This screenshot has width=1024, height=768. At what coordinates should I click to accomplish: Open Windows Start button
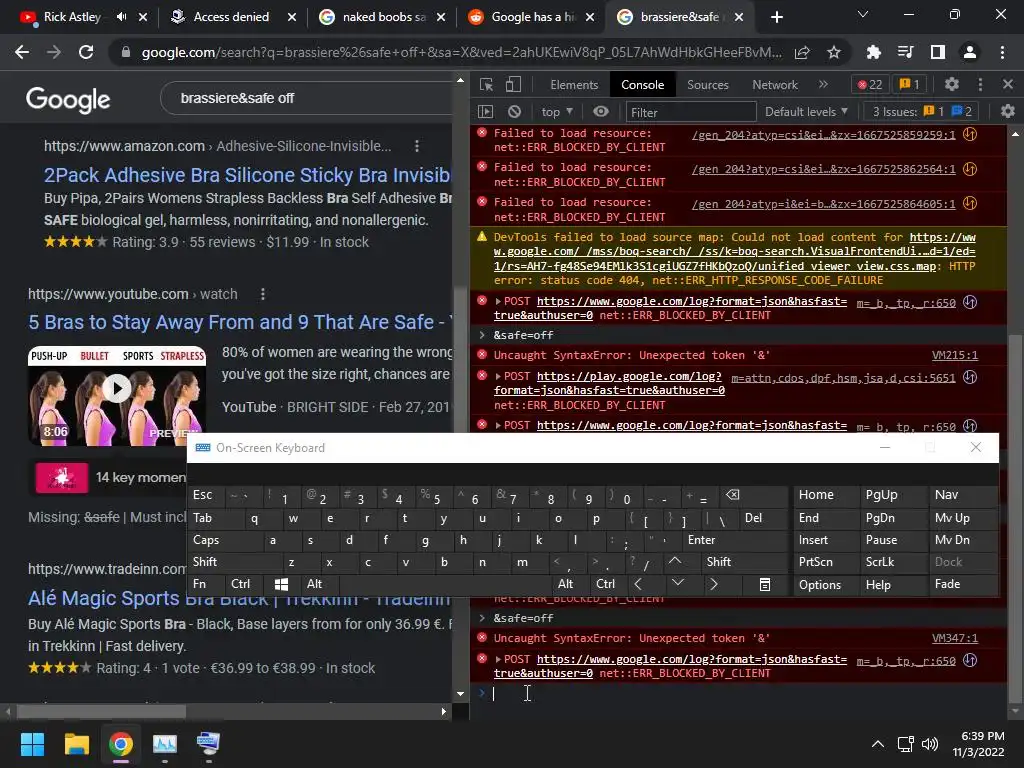tap(32, 744)
